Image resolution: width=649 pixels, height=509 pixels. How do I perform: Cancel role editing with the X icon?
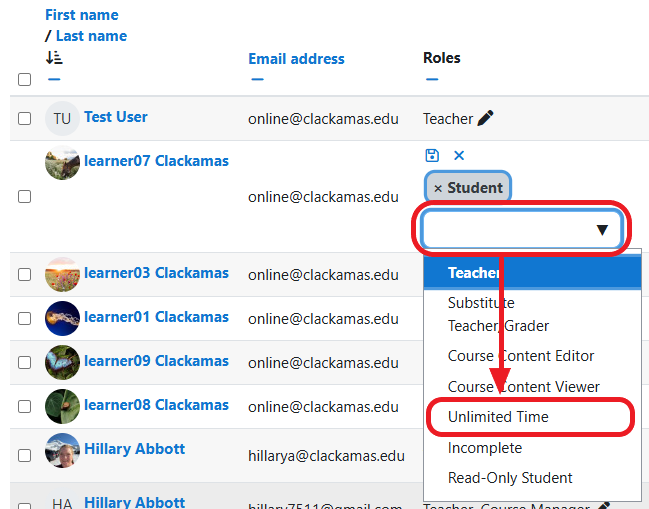click(459, 155)
